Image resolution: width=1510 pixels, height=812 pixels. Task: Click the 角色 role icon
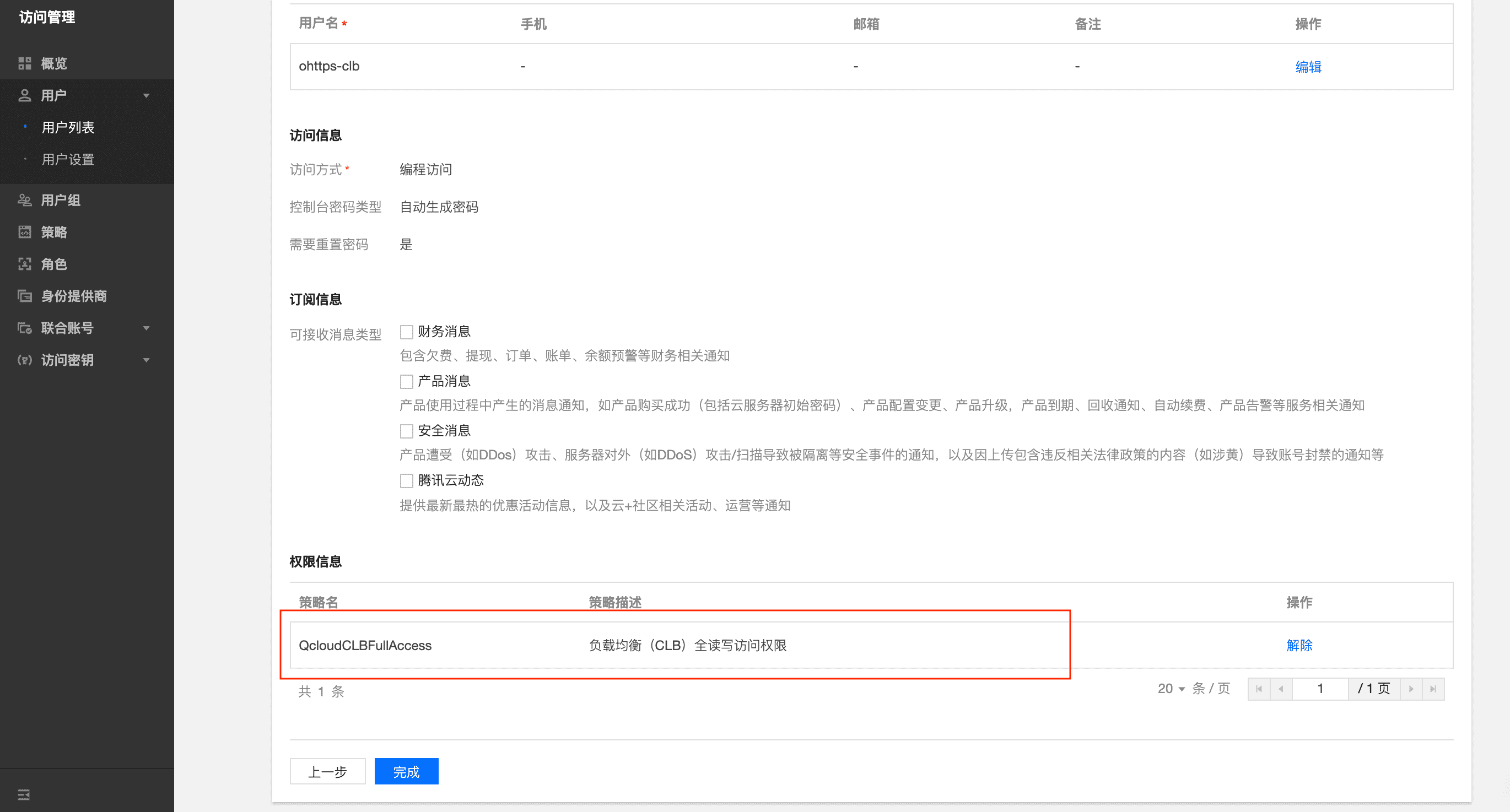(x=25, y=264)
